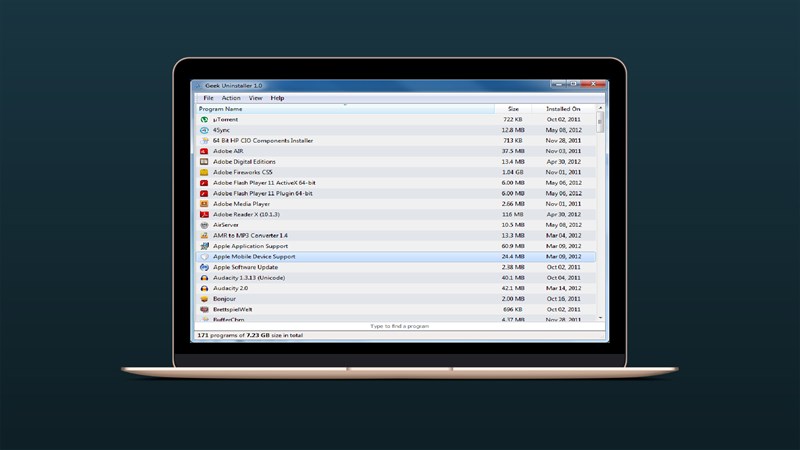Select AMR to MP3 Converter 1.4 text
The height and width of the screenshot is (450, 800).
click(x=251, y=235)
